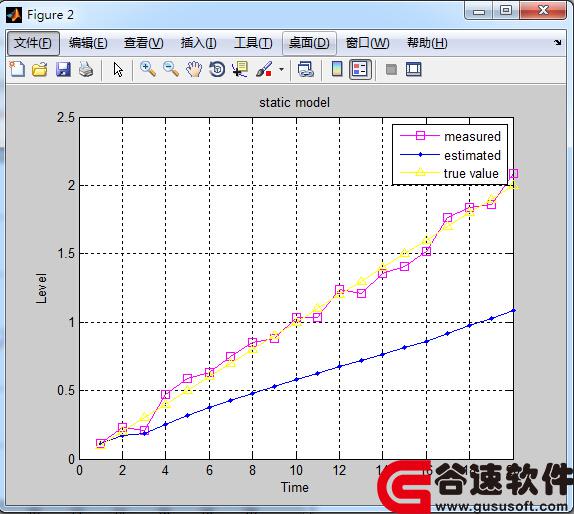
Task: Click the Link Plot toolbar button
Action: click(x=306, y=69)
